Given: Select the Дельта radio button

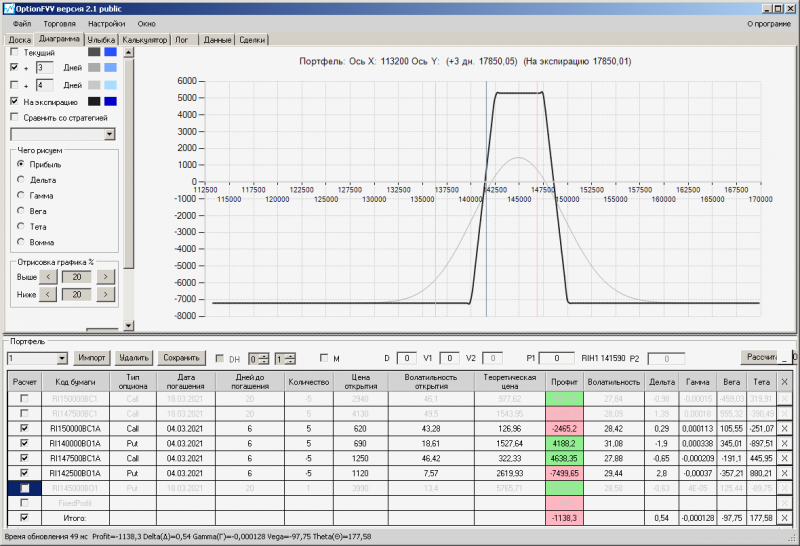Looking at the screenshot, I should (x=21, y=180).
